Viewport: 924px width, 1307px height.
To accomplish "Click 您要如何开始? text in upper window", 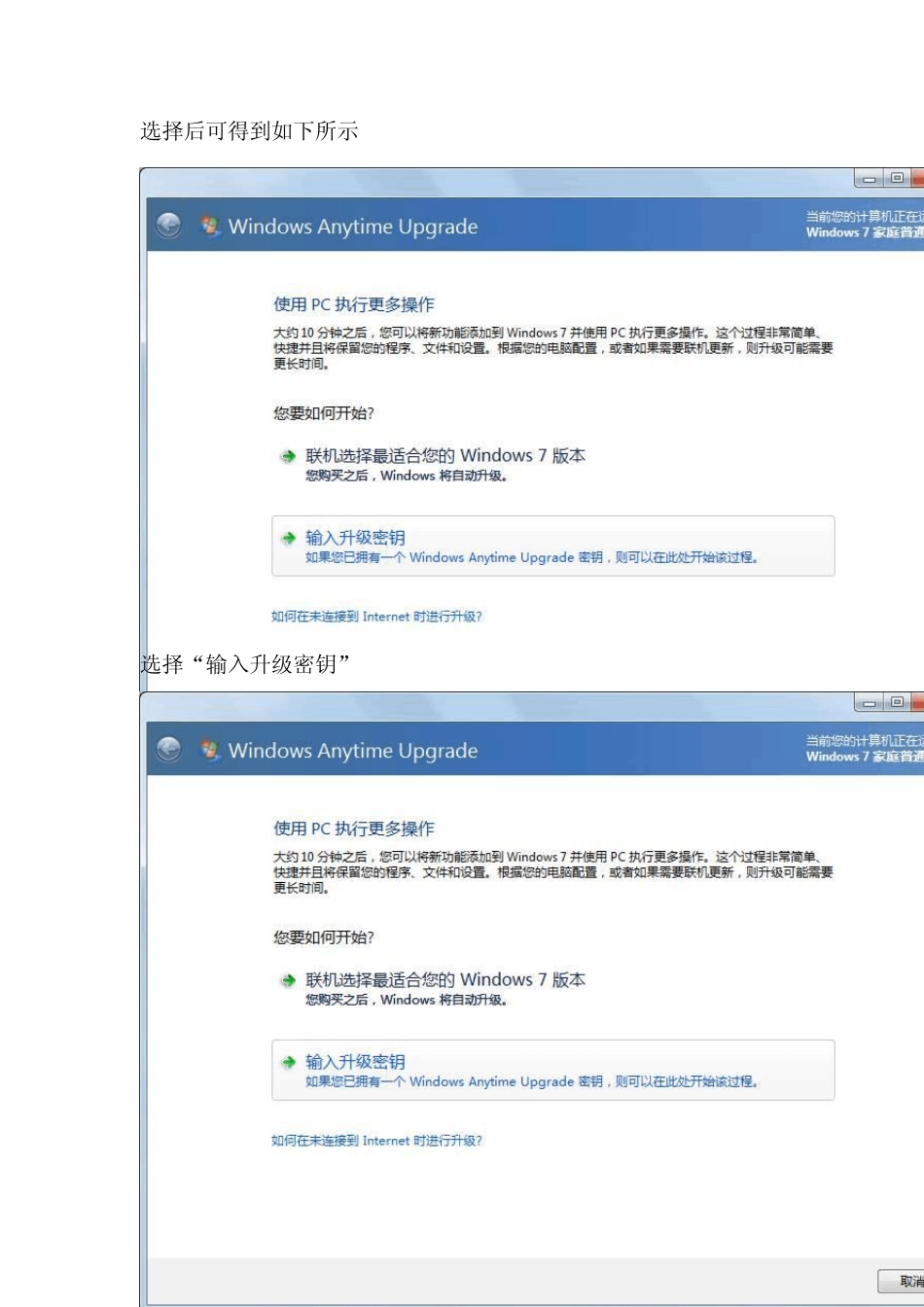I will pos(324,413).
